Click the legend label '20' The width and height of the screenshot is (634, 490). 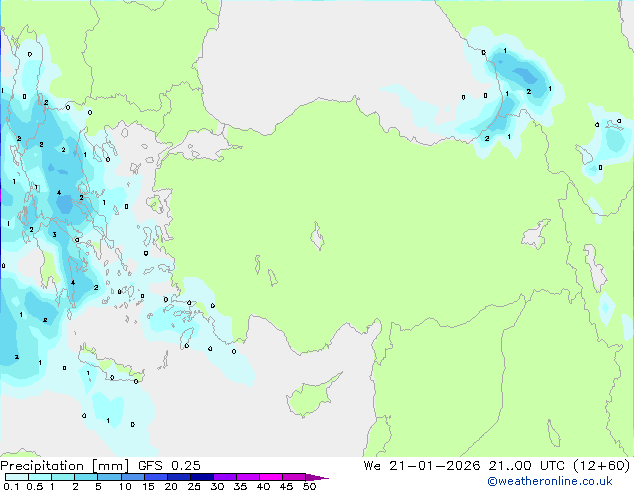pos(171,486)
